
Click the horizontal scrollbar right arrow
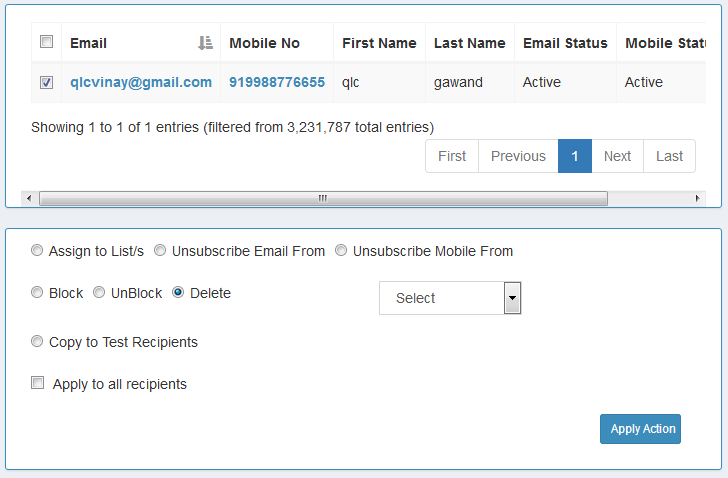697,199
